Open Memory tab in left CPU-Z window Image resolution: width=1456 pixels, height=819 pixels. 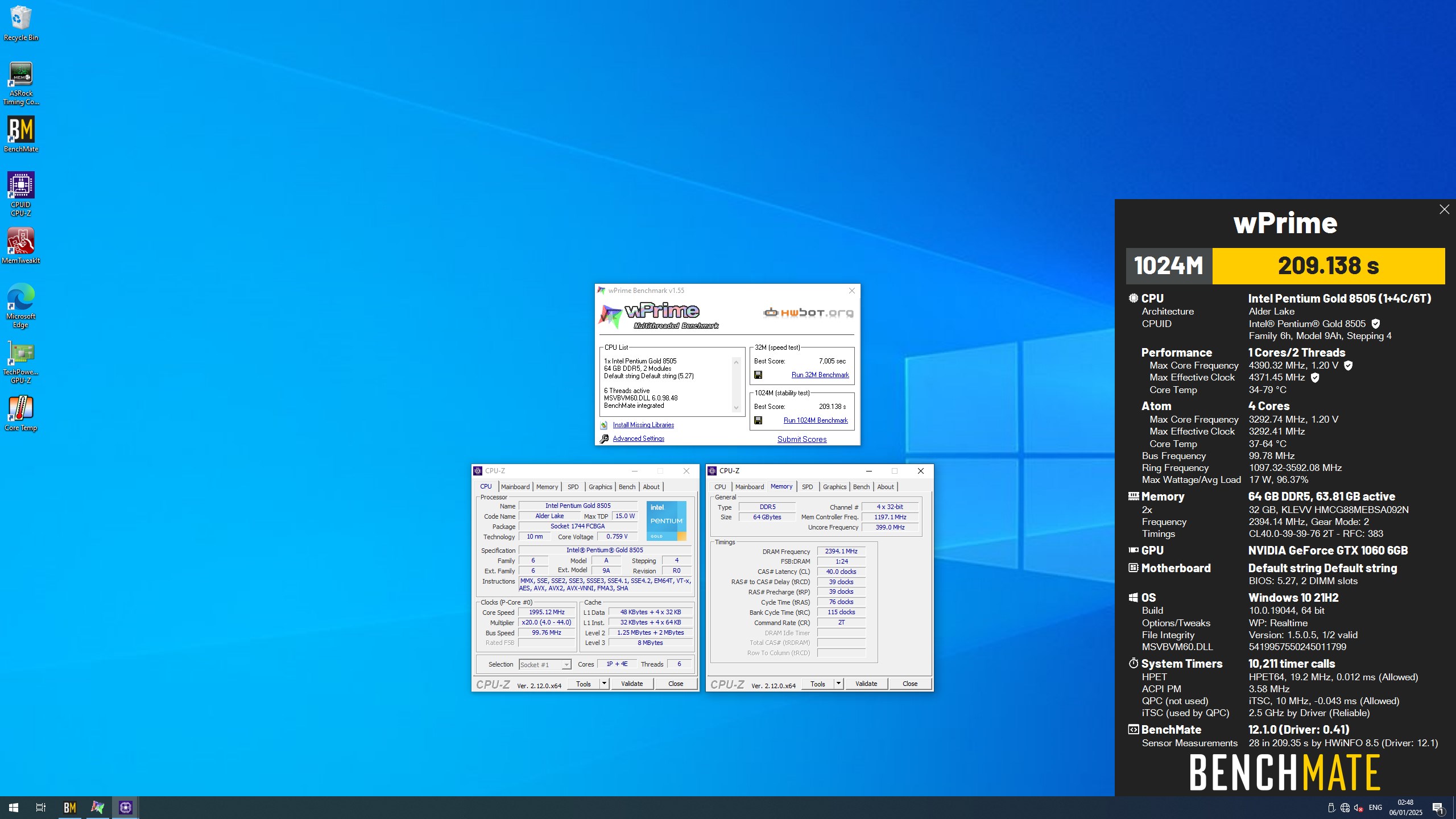[547, 487]
